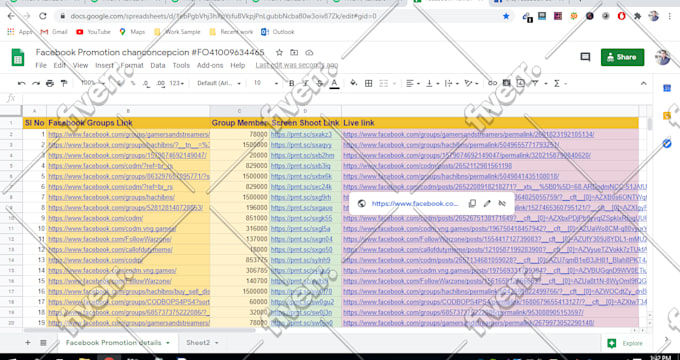Screen dimensions: 680x360
Task: Click the Redo icon
Action: point(36,83)
